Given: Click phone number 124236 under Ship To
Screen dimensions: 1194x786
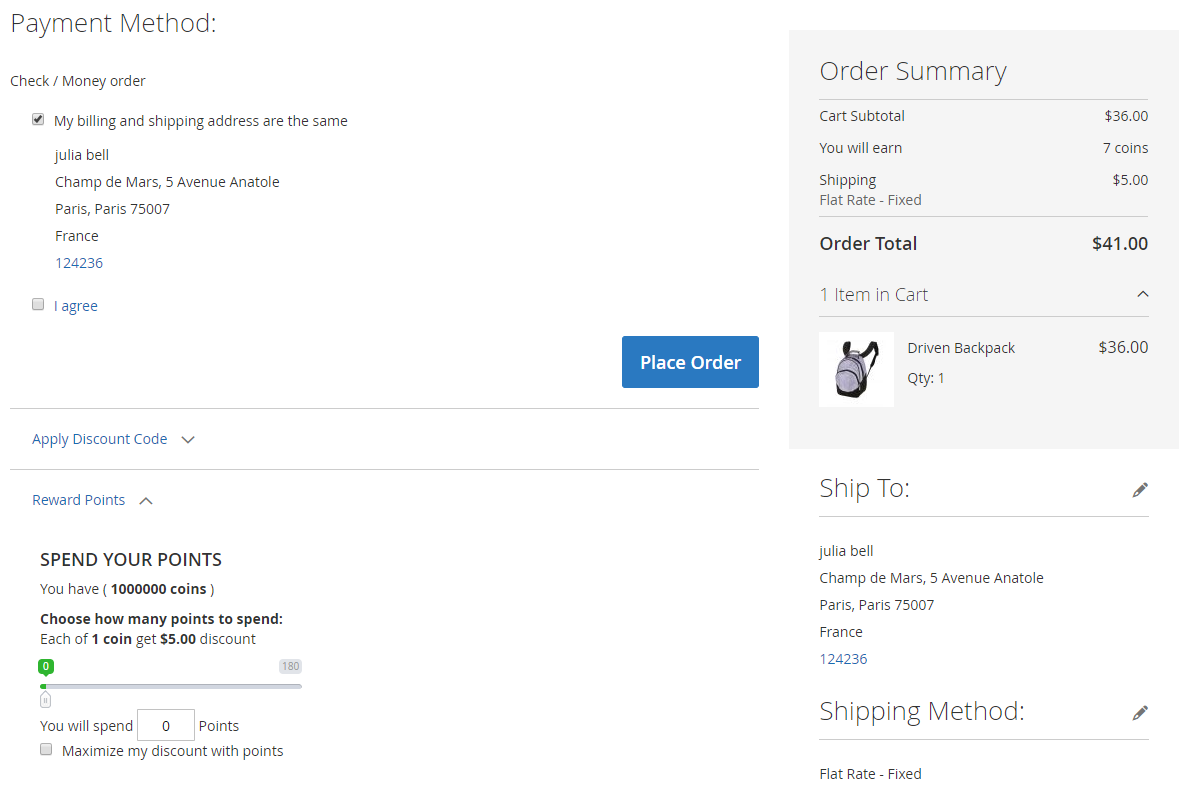Looking at the screenshot, I should click(843, 659).
